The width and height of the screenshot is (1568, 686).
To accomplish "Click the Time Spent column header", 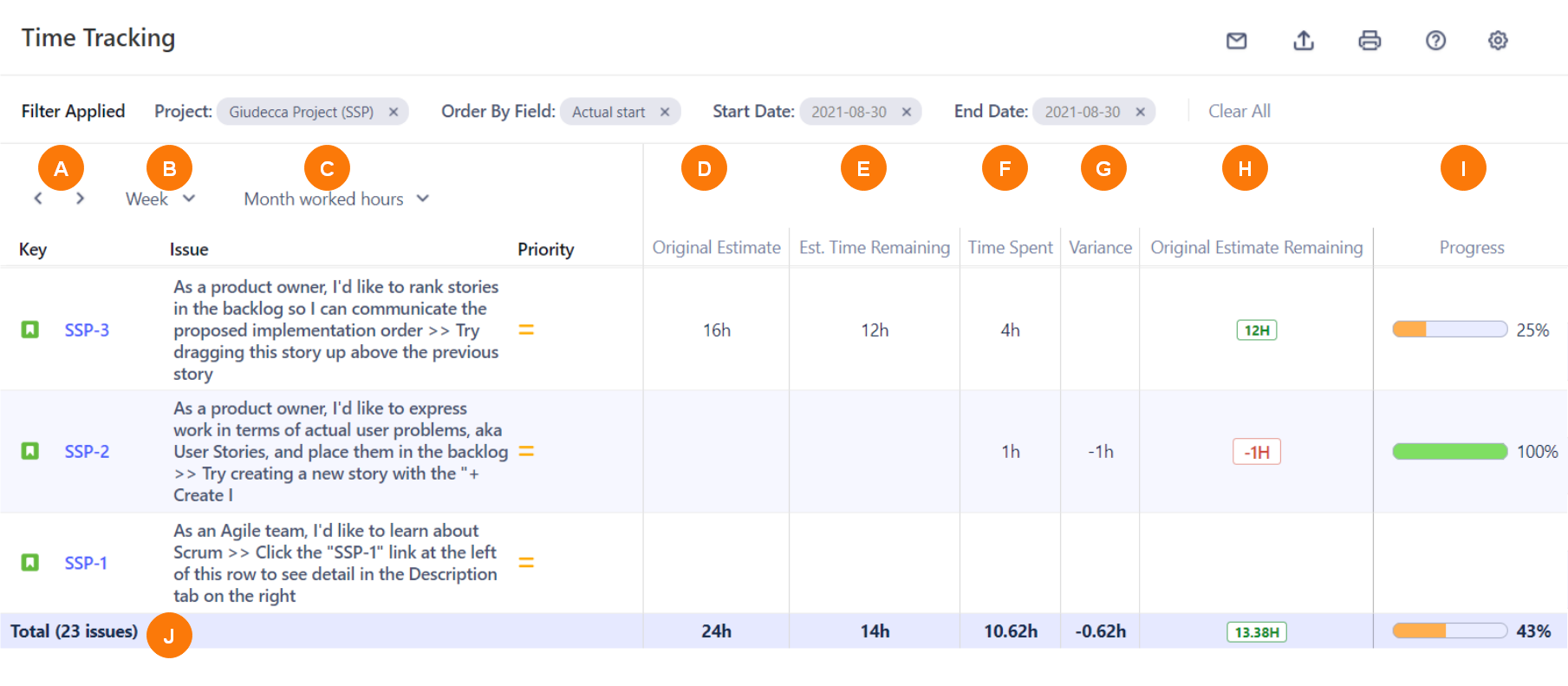I will tap(1010, 248).
